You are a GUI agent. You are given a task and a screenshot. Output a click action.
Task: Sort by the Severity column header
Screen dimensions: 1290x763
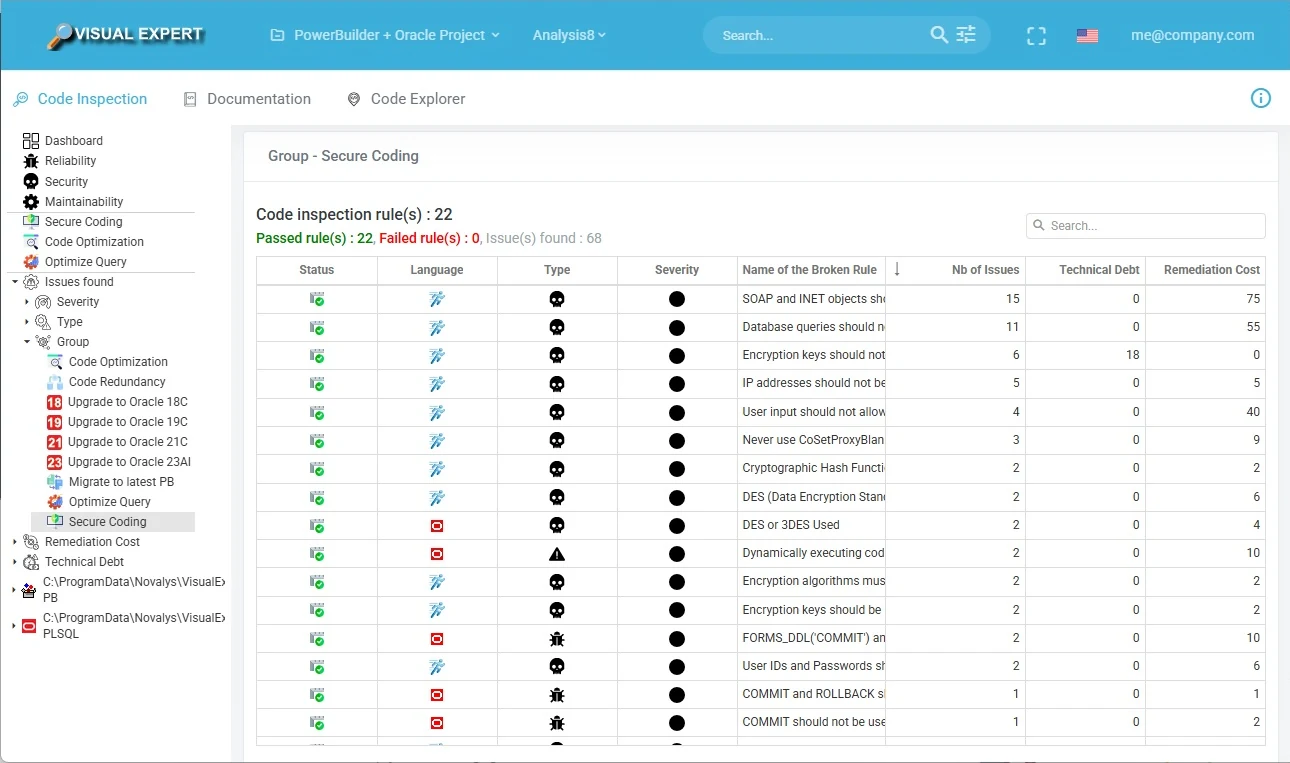(677, 270)
